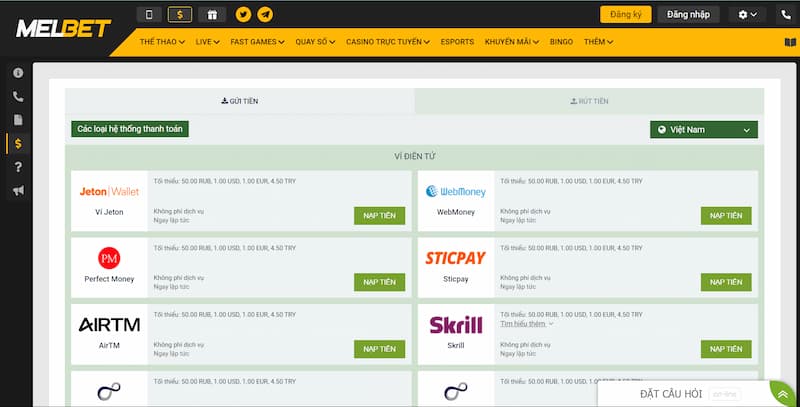Click the info icon in sidebar
This screenshot has width=800, height=407.
(x=17, y=73)
